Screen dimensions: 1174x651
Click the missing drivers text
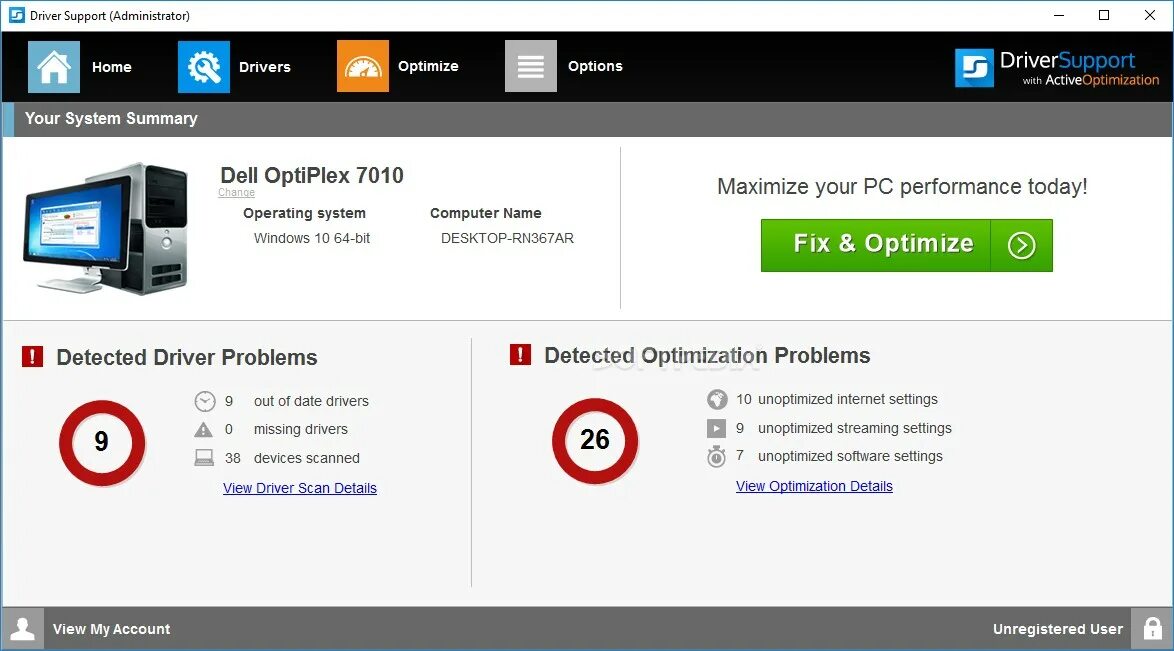[300, 429]
